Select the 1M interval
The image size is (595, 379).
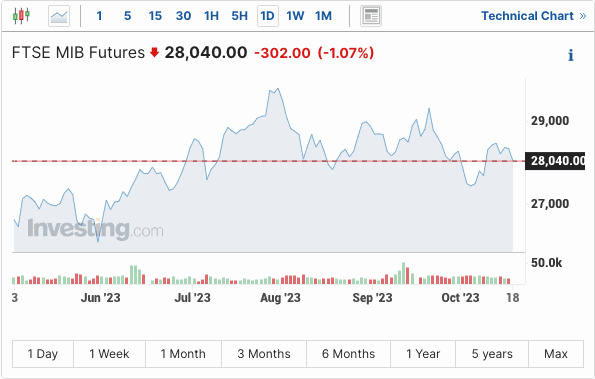click(x=323, y=16)
